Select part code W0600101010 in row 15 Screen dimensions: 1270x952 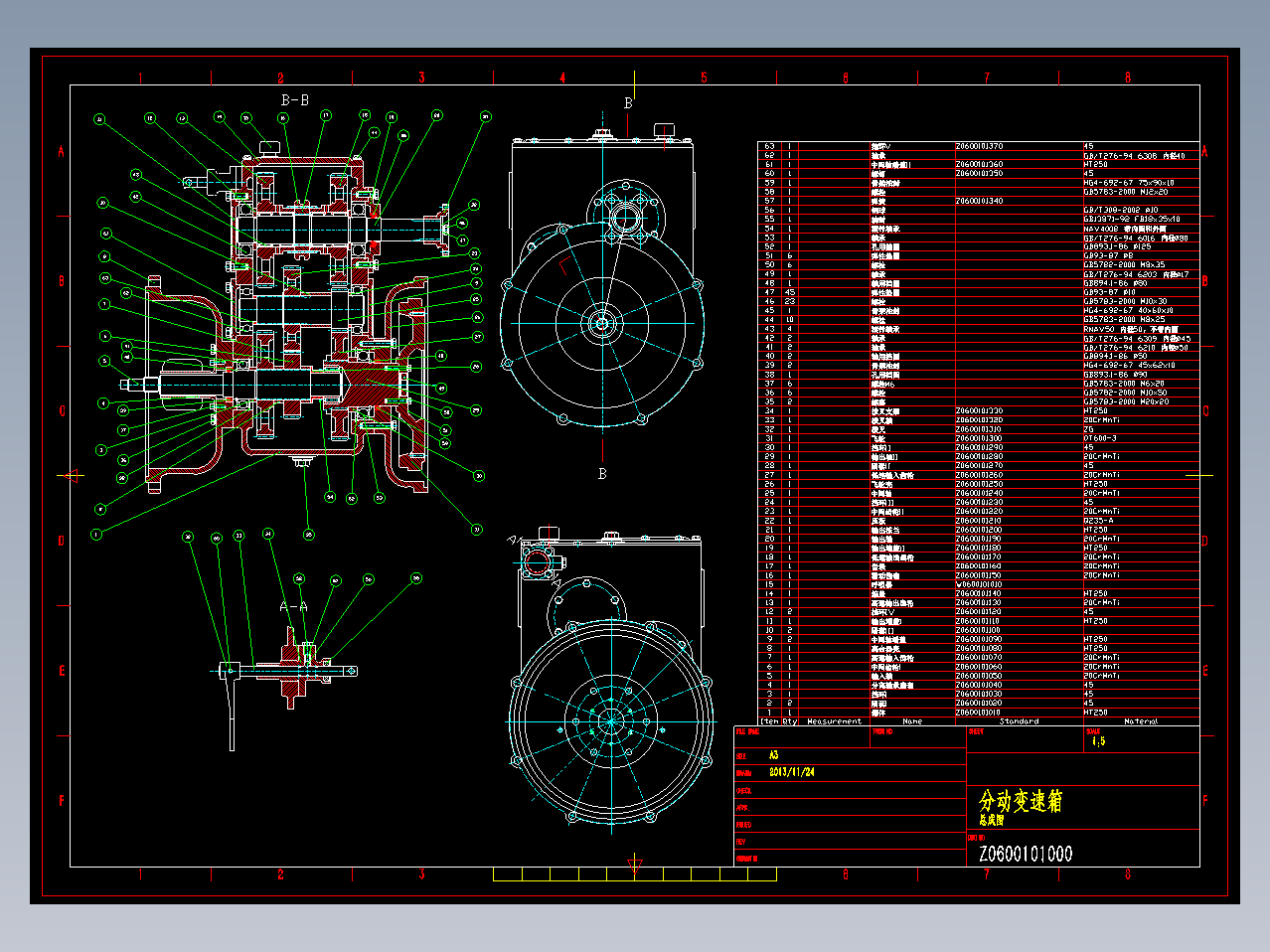point(979,584)
